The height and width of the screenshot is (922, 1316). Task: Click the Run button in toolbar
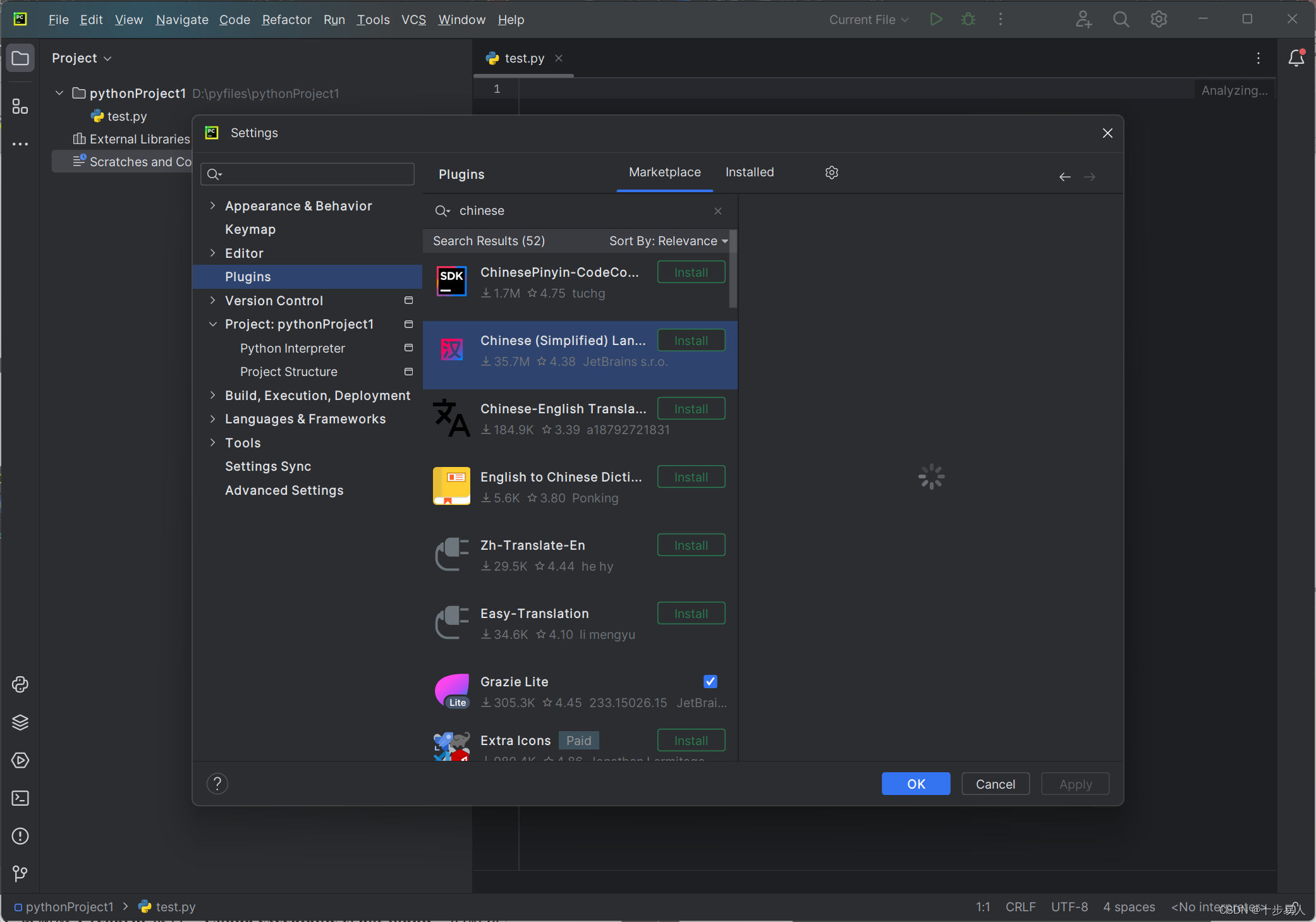[x=935, y=19]
